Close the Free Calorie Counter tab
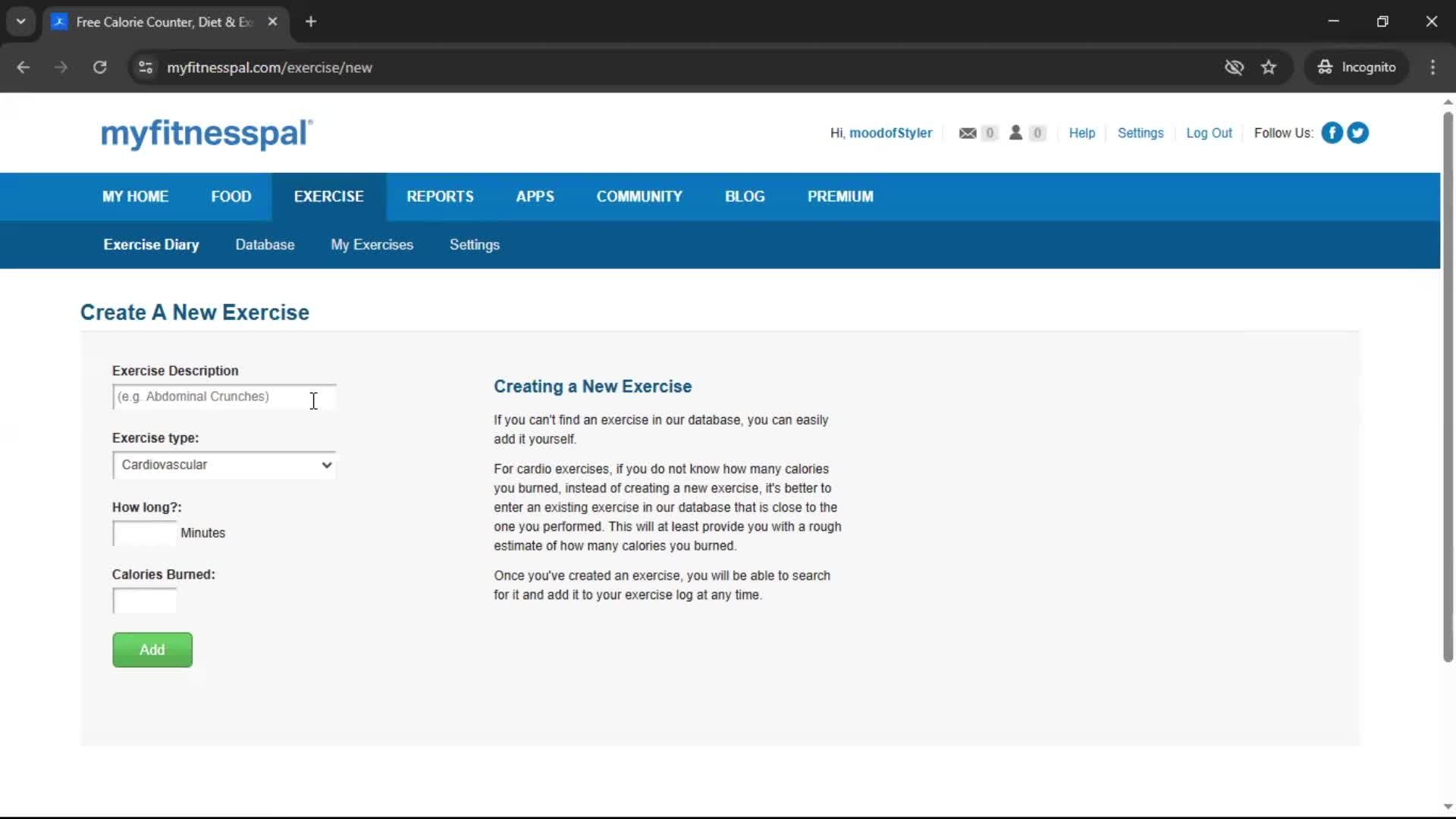The width and height of the screenshot is (1456, 819). (272, 21)
